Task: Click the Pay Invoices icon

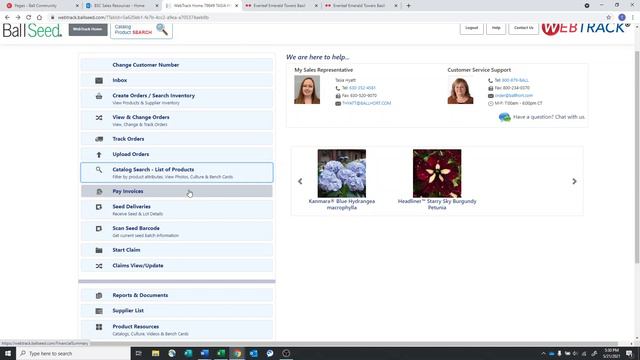Action: click(99, 191)
